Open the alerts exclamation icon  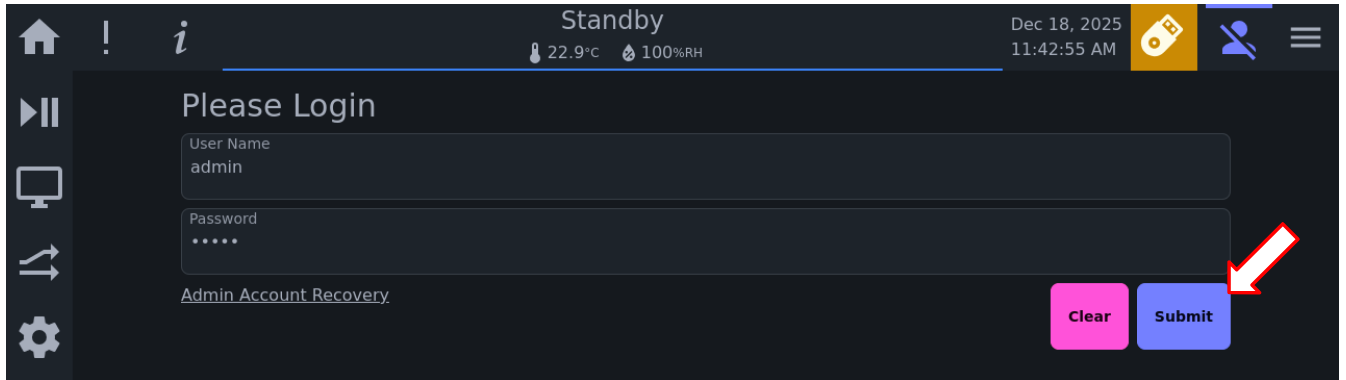coord(106,39)
